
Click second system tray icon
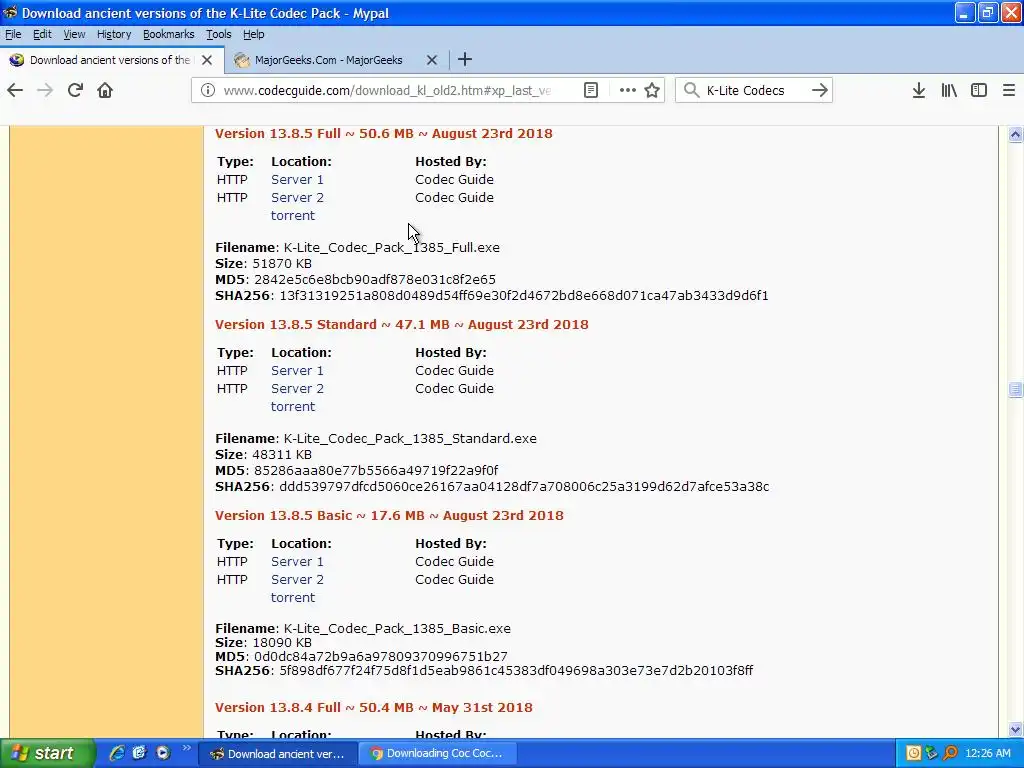coord(931,754)
